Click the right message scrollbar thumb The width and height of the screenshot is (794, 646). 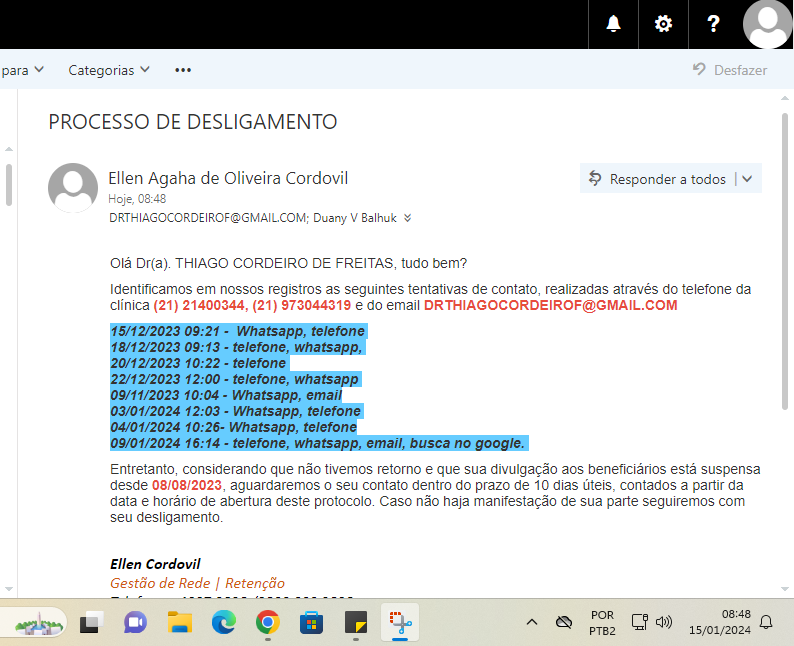(784, 261)
